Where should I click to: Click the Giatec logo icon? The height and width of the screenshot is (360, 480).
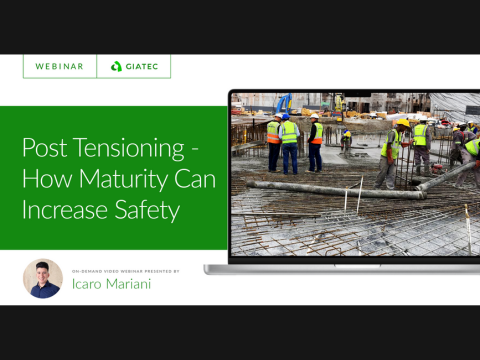coord(116,66)
